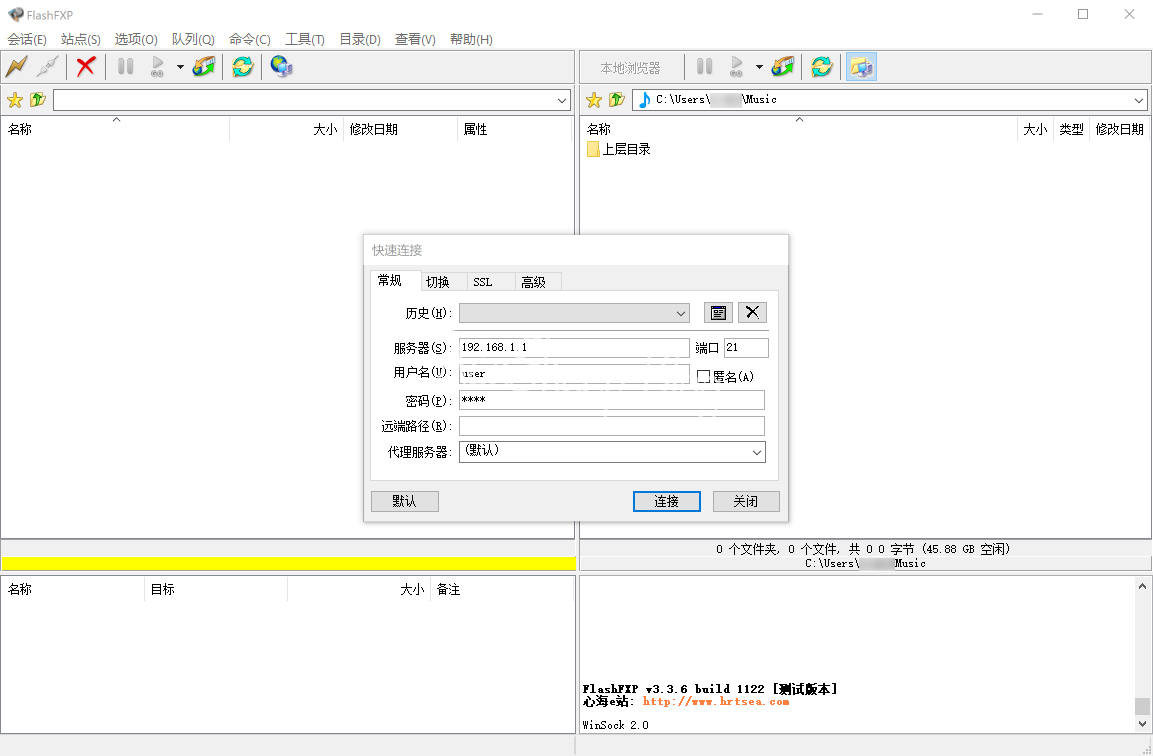Open the 工具(T) menu

point(305,39)
